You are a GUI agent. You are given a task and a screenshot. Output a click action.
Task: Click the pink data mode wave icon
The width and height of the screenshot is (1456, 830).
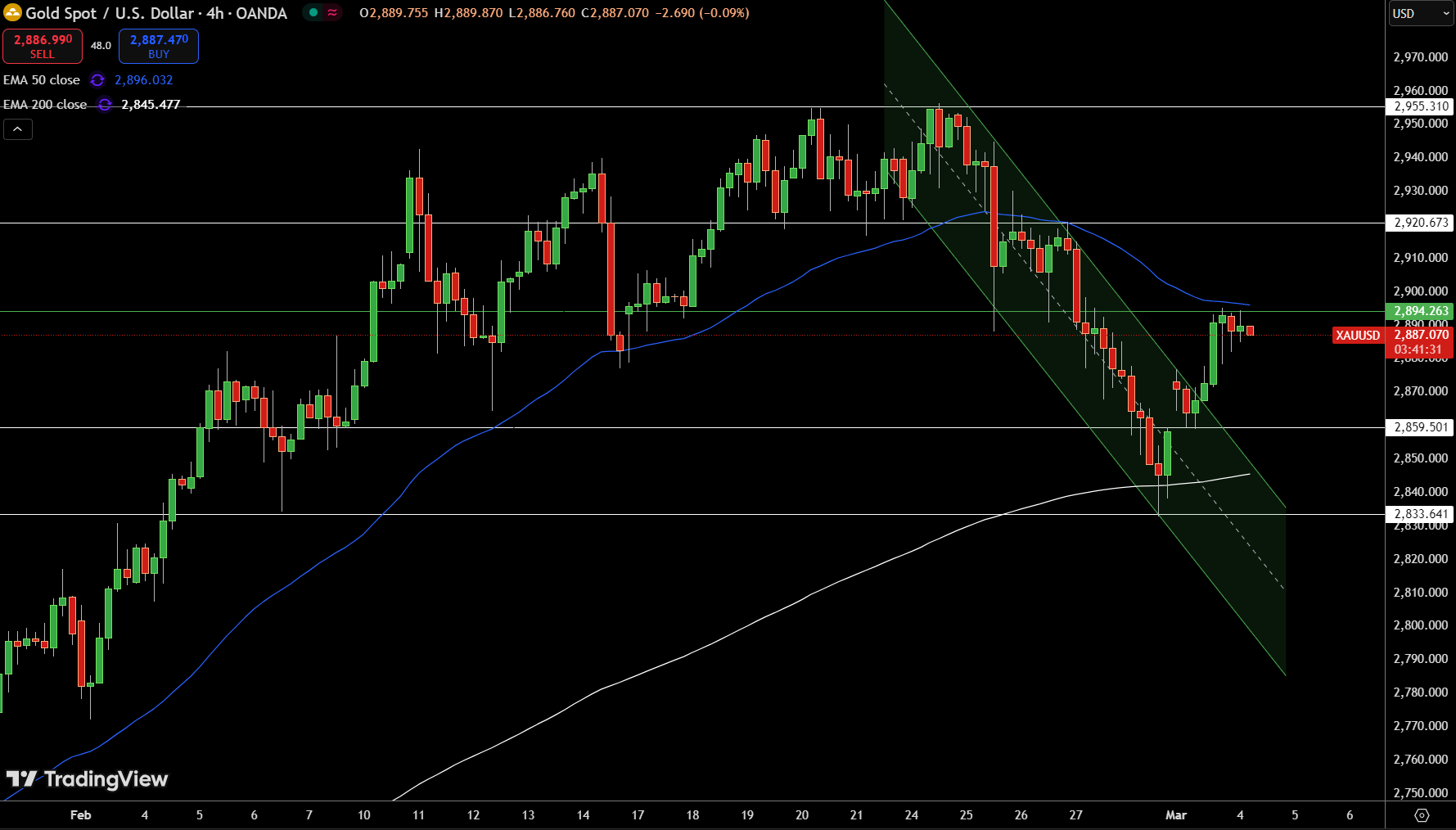point(332,12)
